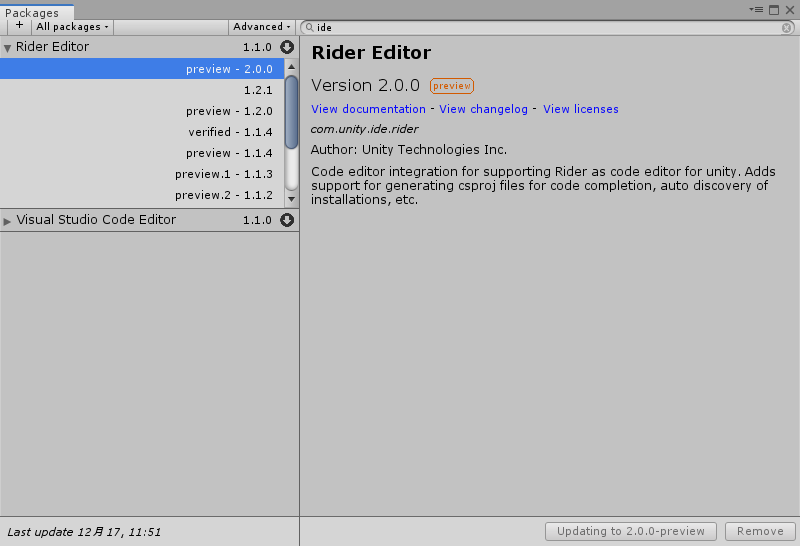Open the window options menu icon
Screen dimensions: 800x546
tap(756, 10)
